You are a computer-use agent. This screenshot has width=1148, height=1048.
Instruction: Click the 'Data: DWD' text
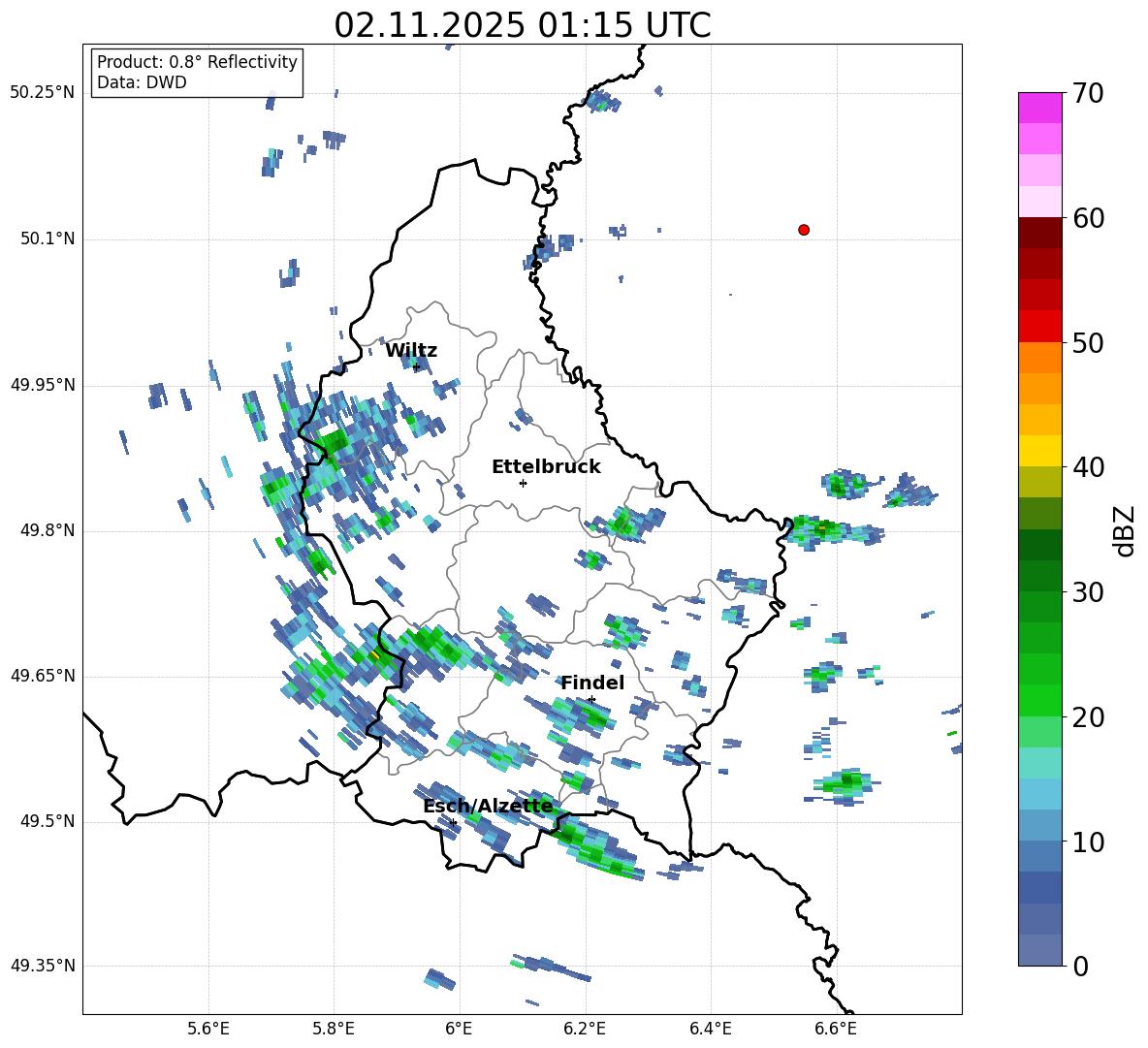142,82
